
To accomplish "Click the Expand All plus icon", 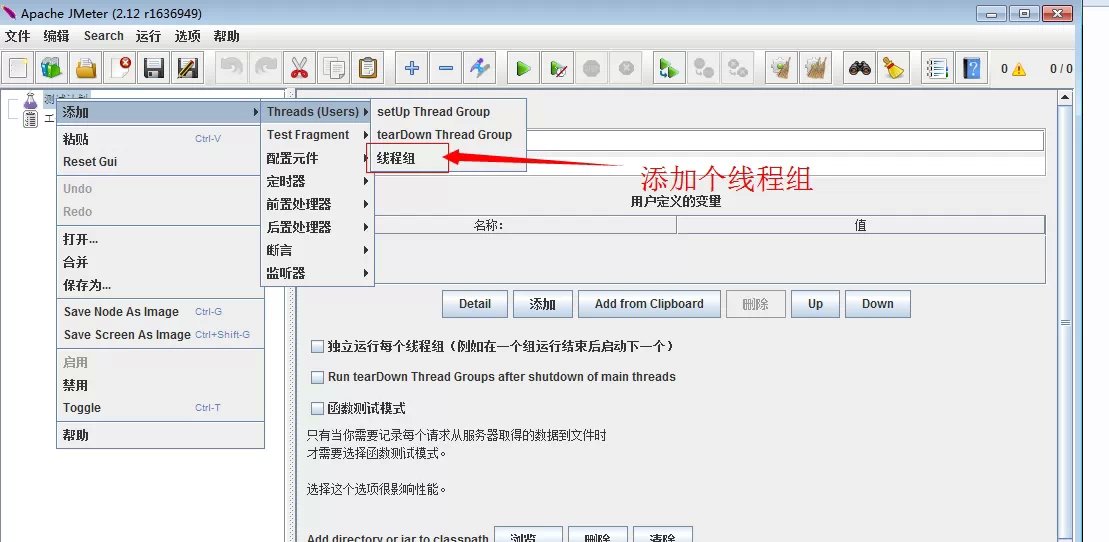I will coord(412,69).
